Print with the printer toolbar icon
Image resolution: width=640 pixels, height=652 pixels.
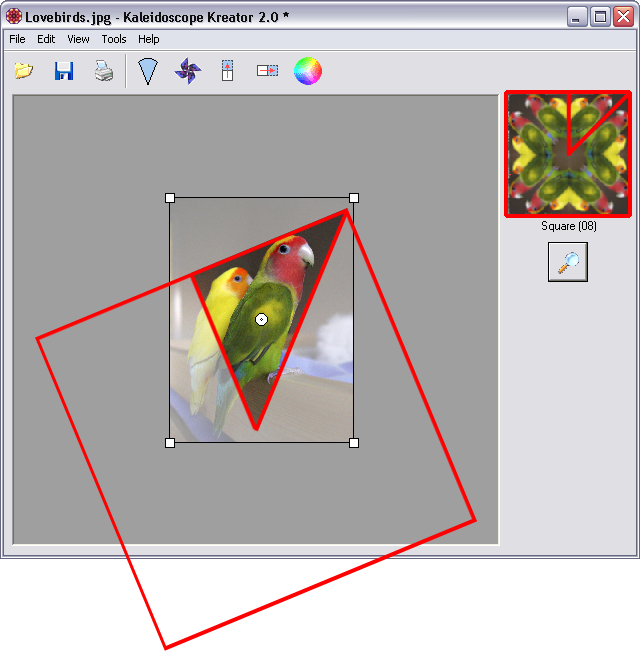pos(104,71)
